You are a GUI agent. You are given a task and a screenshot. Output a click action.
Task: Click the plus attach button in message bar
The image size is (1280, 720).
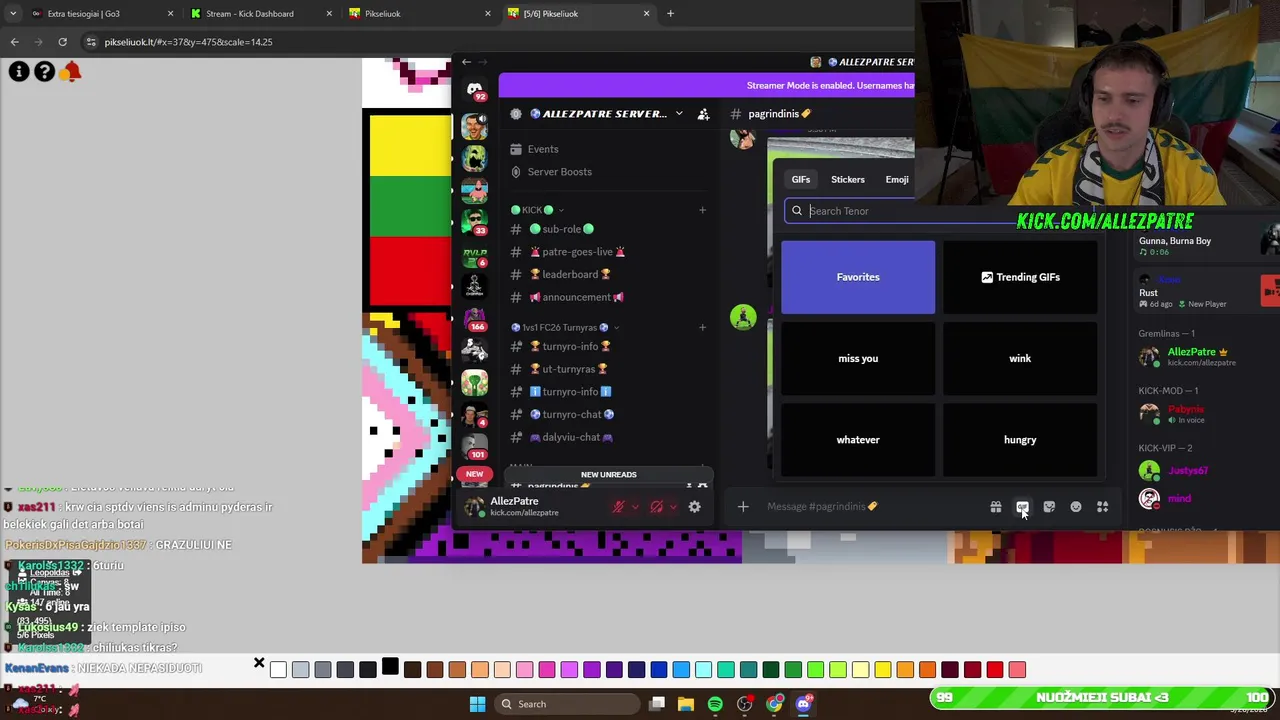[743, 507]
